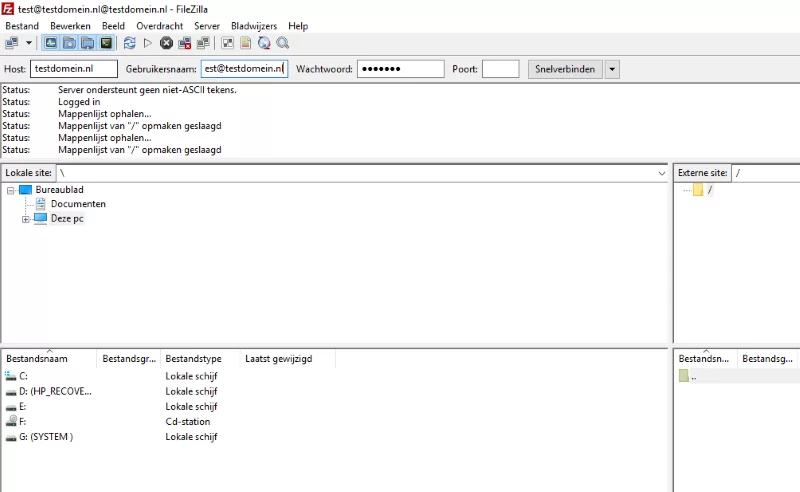Click the Externe site path field

point(765,173)
